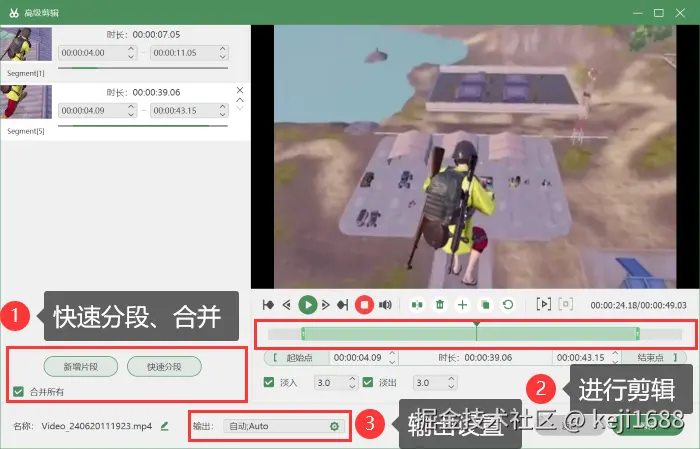700x449 pixels.
Task: Increase Segment[1] start time 00:00:04.00
Action: tap(131, 49)
